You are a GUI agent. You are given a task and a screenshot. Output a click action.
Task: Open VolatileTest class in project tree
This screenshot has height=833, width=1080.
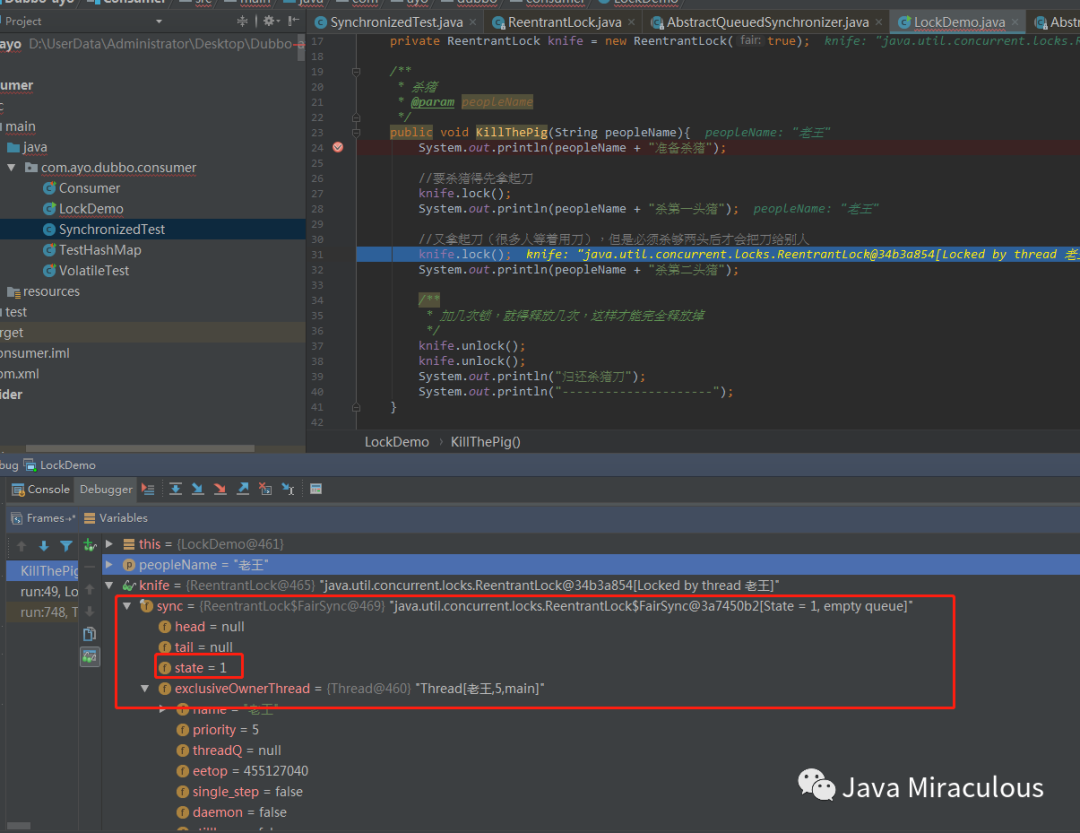(86, 271)
